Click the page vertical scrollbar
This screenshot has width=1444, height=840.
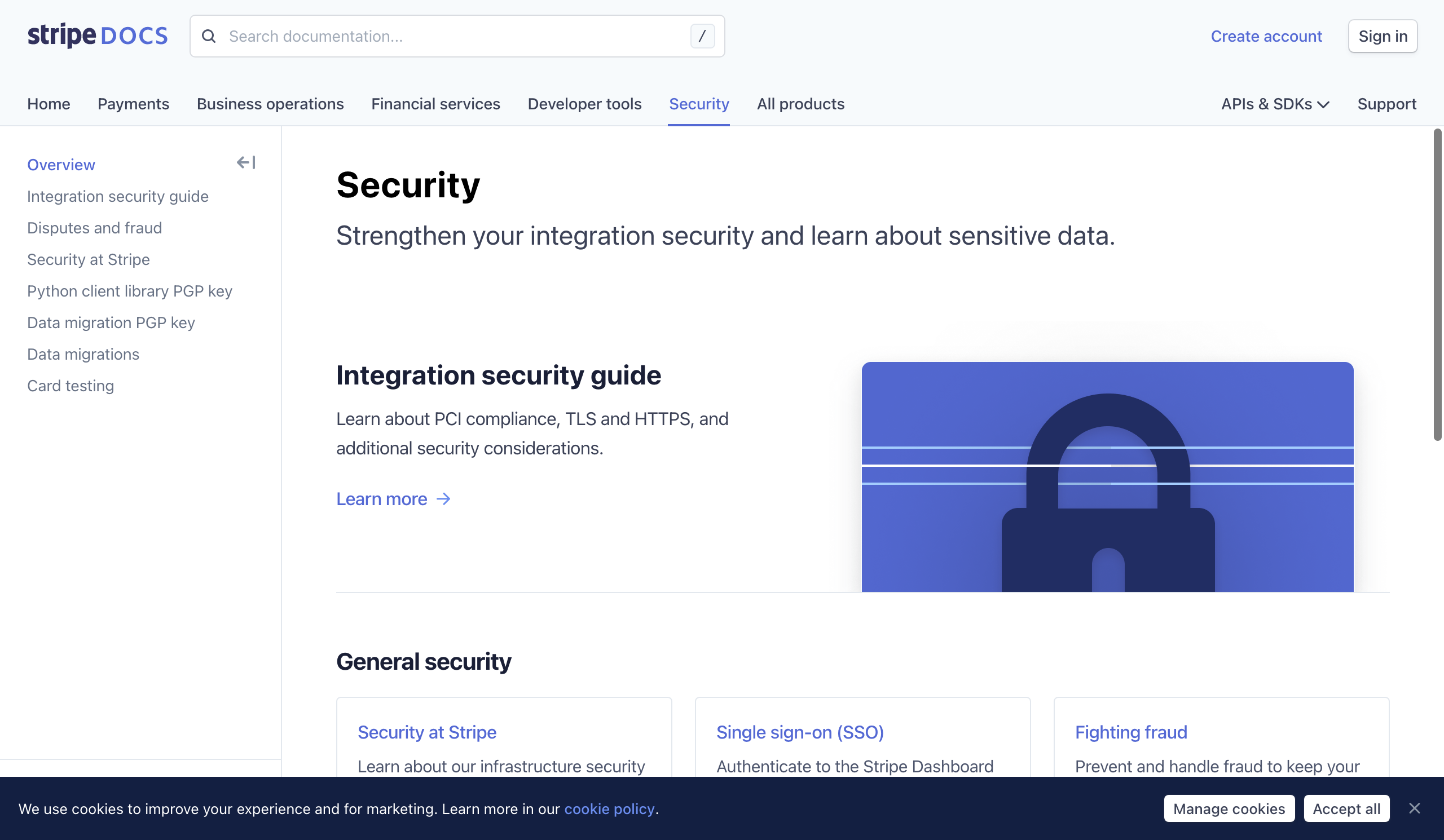coord(1437,285)
